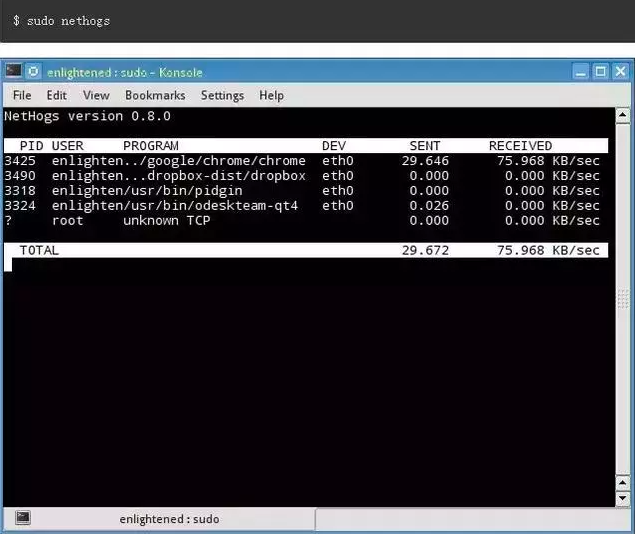Open the Help menu
Screen dimensions: 635x534
(271, 96)
